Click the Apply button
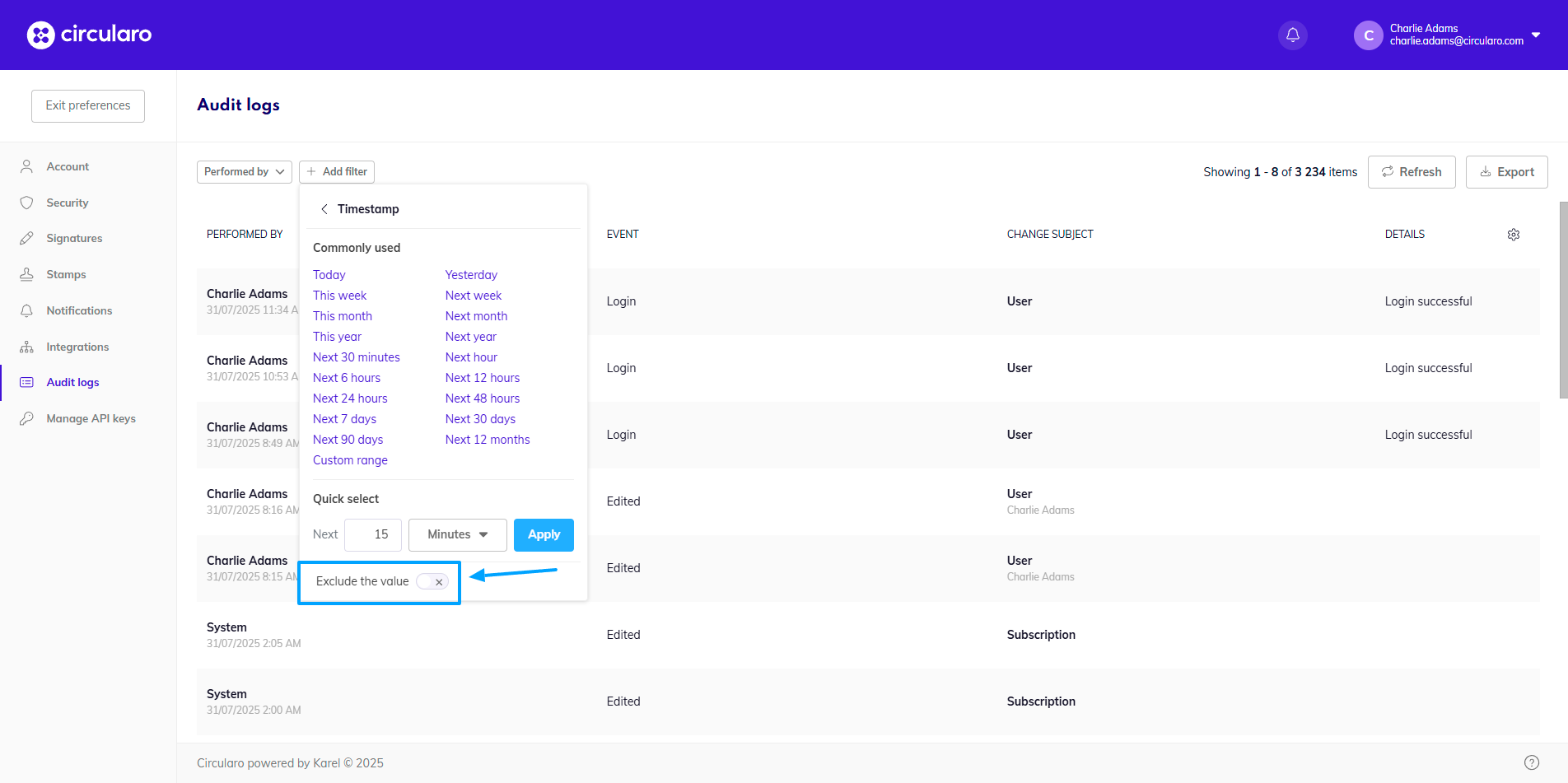Screen dimensions: 1568x783 544,535
